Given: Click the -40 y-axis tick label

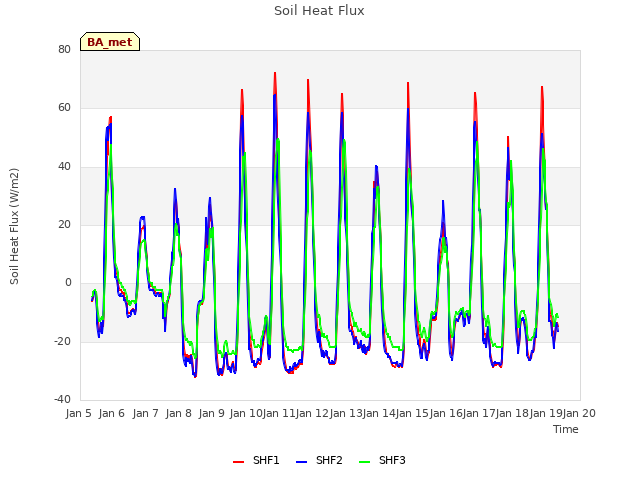Looking at the screenshot, I should [x=62, y=399].
